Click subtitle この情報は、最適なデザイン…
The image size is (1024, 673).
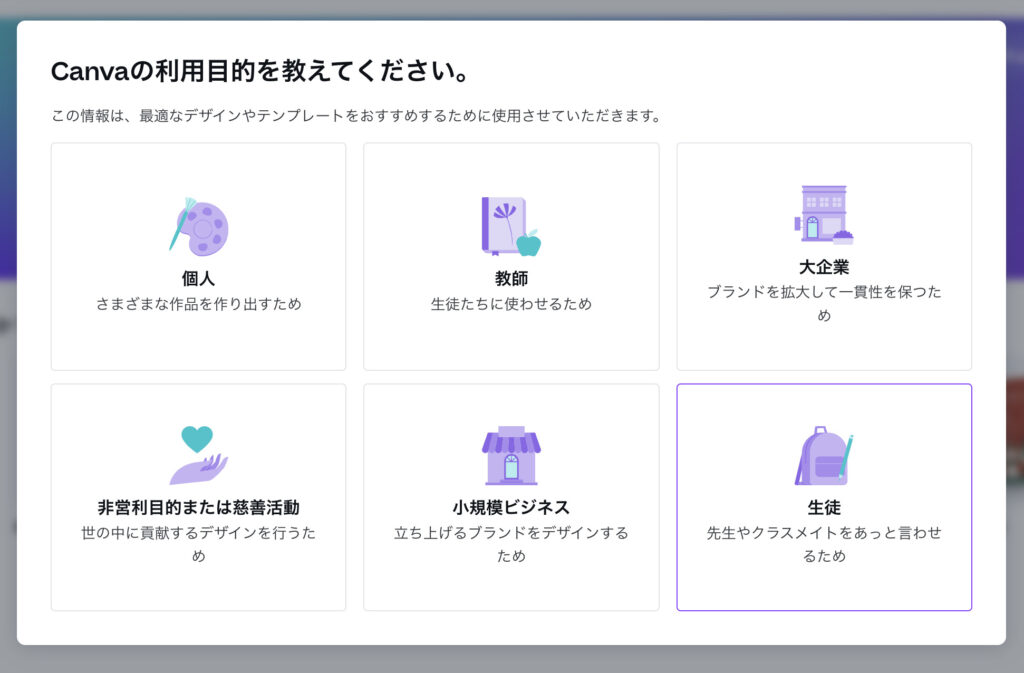tap(358, 116)
